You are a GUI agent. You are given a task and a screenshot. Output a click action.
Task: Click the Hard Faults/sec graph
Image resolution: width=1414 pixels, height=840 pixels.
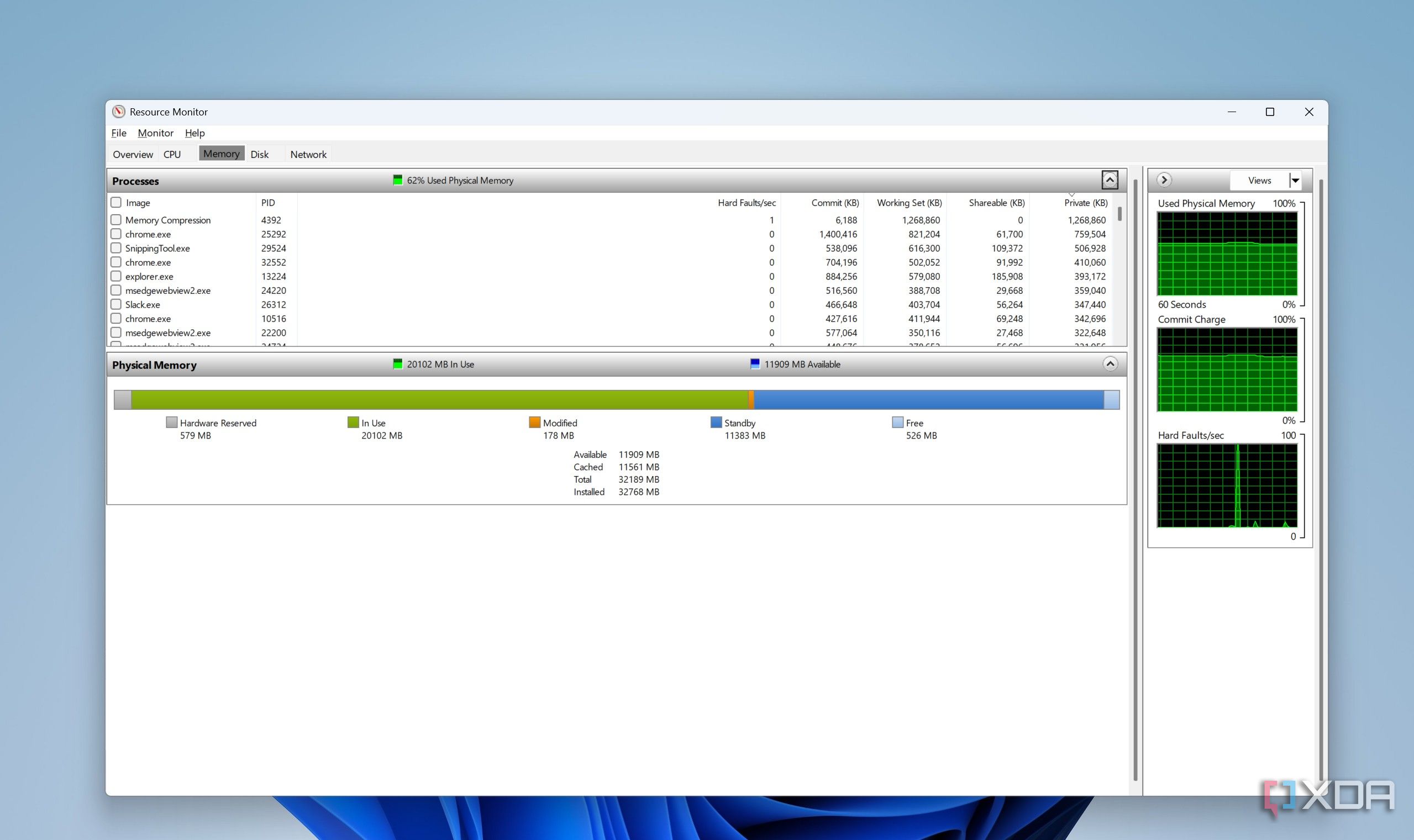coord(1227,485)
